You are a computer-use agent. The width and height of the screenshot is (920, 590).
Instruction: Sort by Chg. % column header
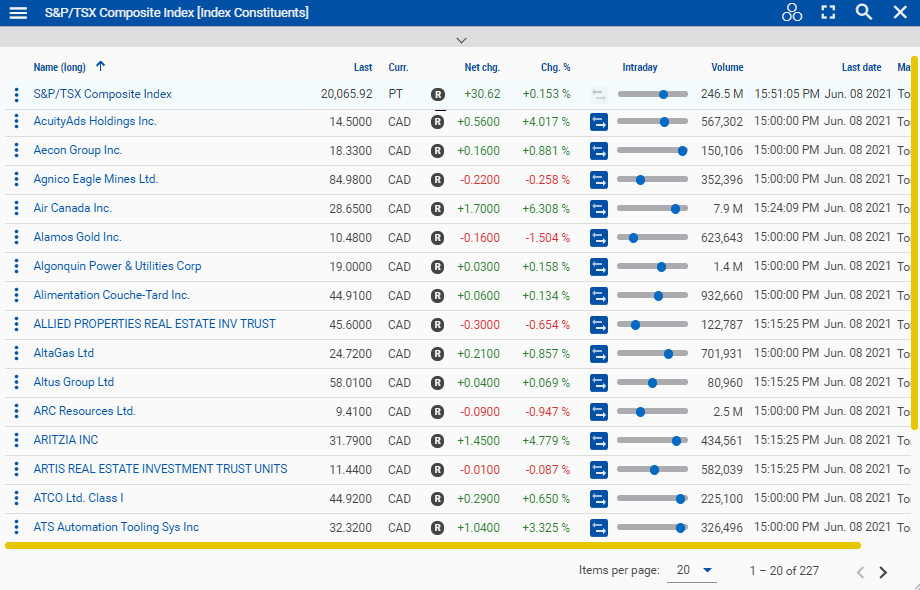click(x=555, y=67)
